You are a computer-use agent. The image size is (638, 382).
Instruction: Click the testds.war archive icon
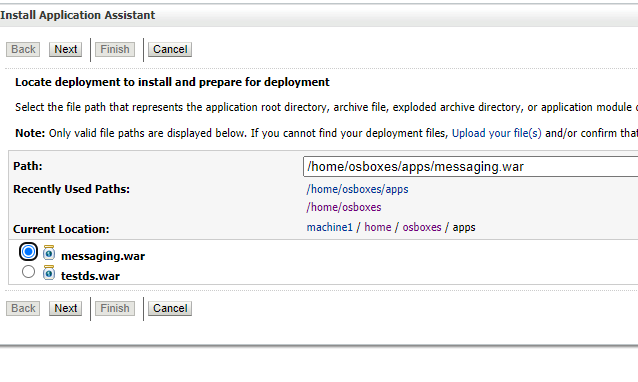[x=49, y=273]
